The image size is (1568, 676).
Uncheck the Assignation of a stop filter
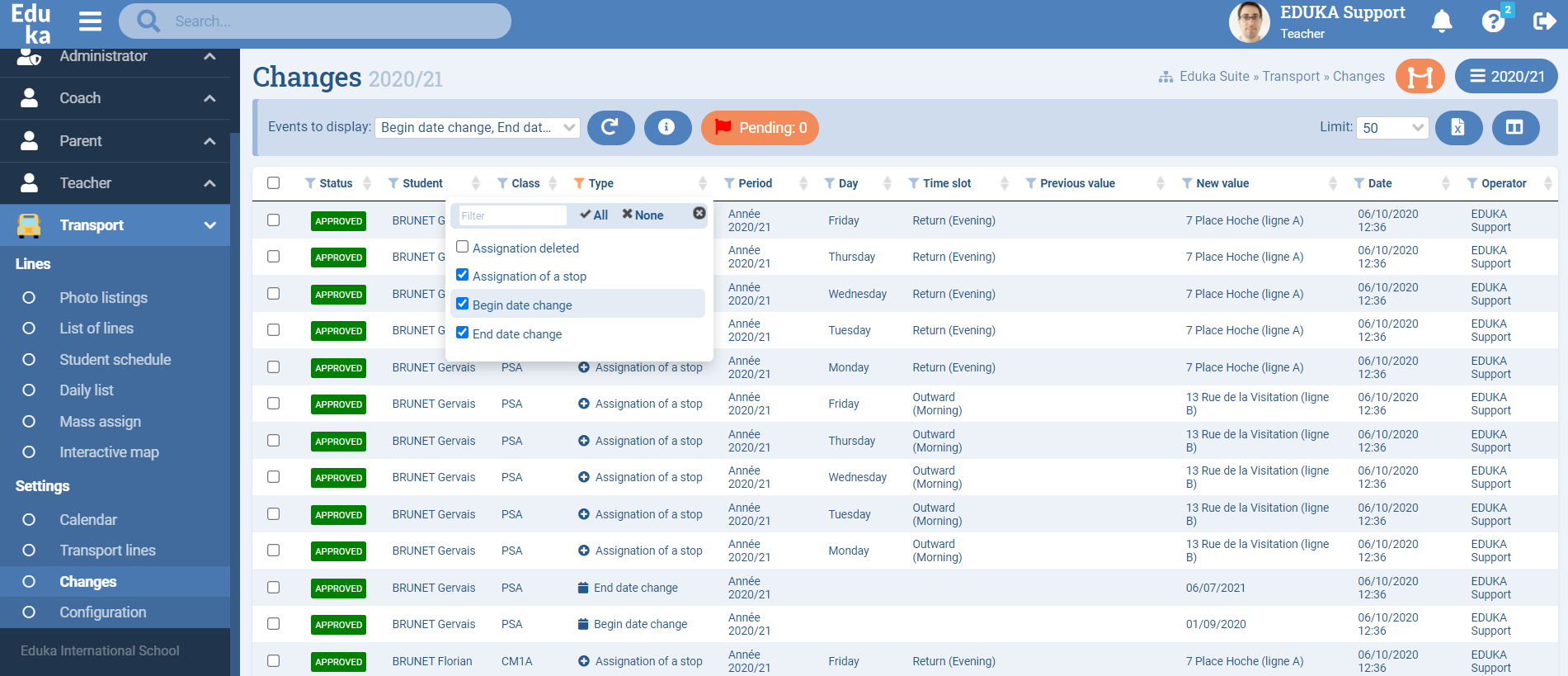[x=463, y=275]
